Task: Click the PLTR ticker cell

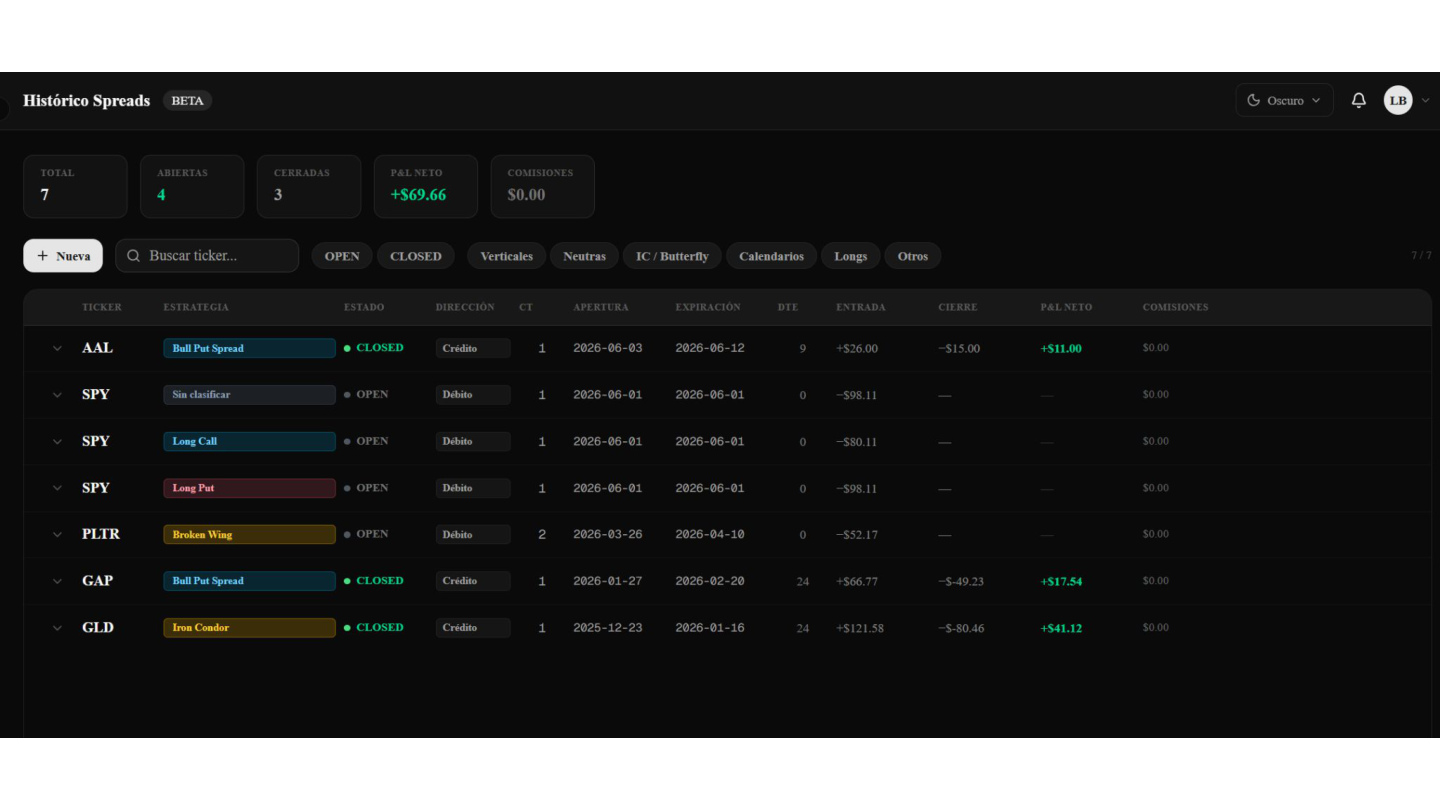Action: [x=101, y=534]
